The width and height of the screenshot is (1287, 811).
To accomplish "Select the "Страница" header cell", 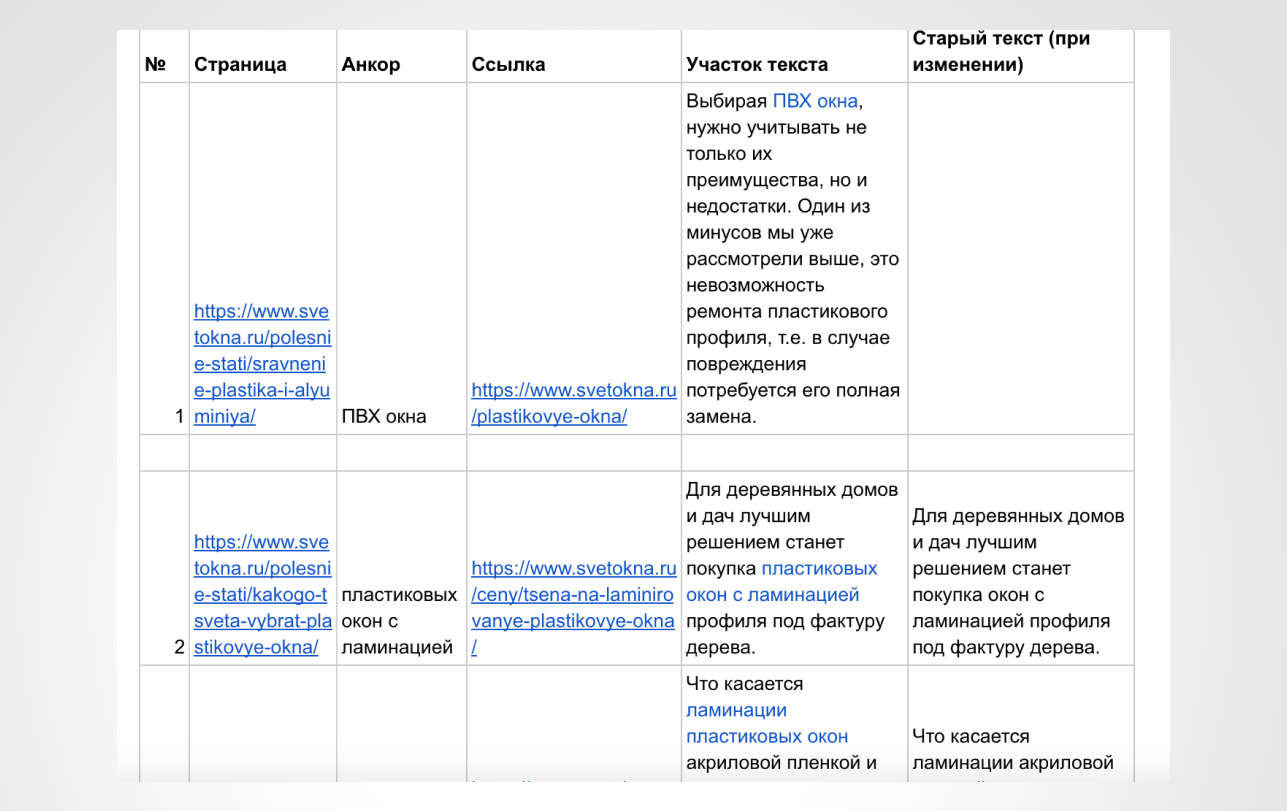I will (x=240, y=65).
